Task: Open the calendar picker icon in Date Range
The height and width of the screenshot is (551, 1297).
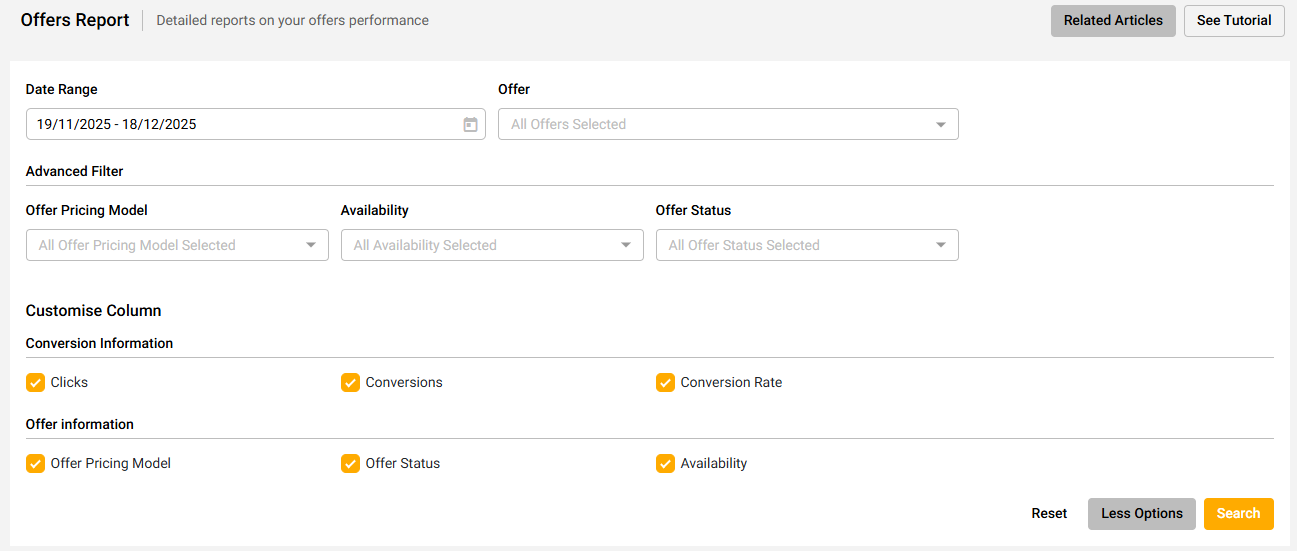Action: point(470,125)
